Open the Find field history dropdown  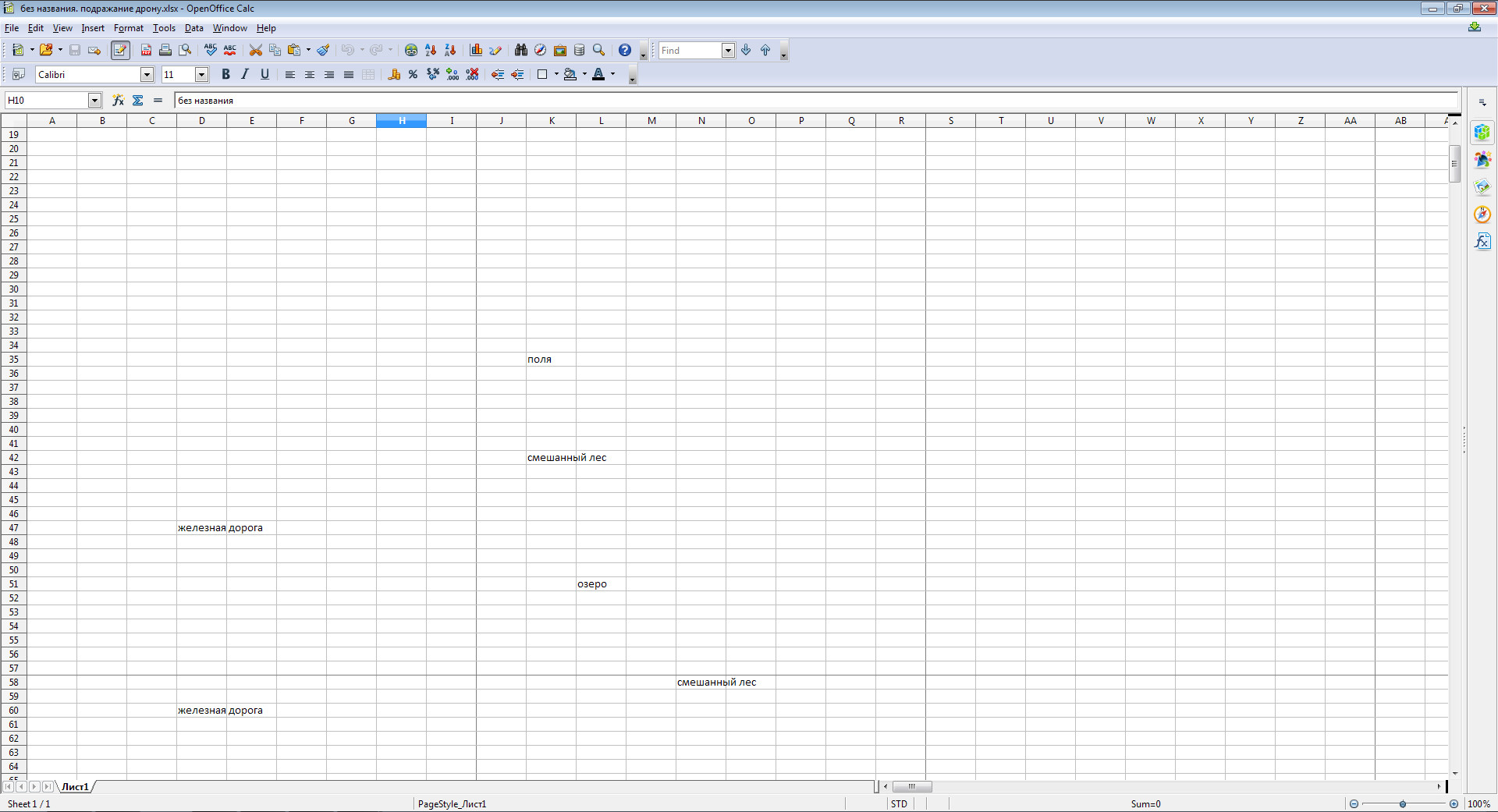point(728,50)
